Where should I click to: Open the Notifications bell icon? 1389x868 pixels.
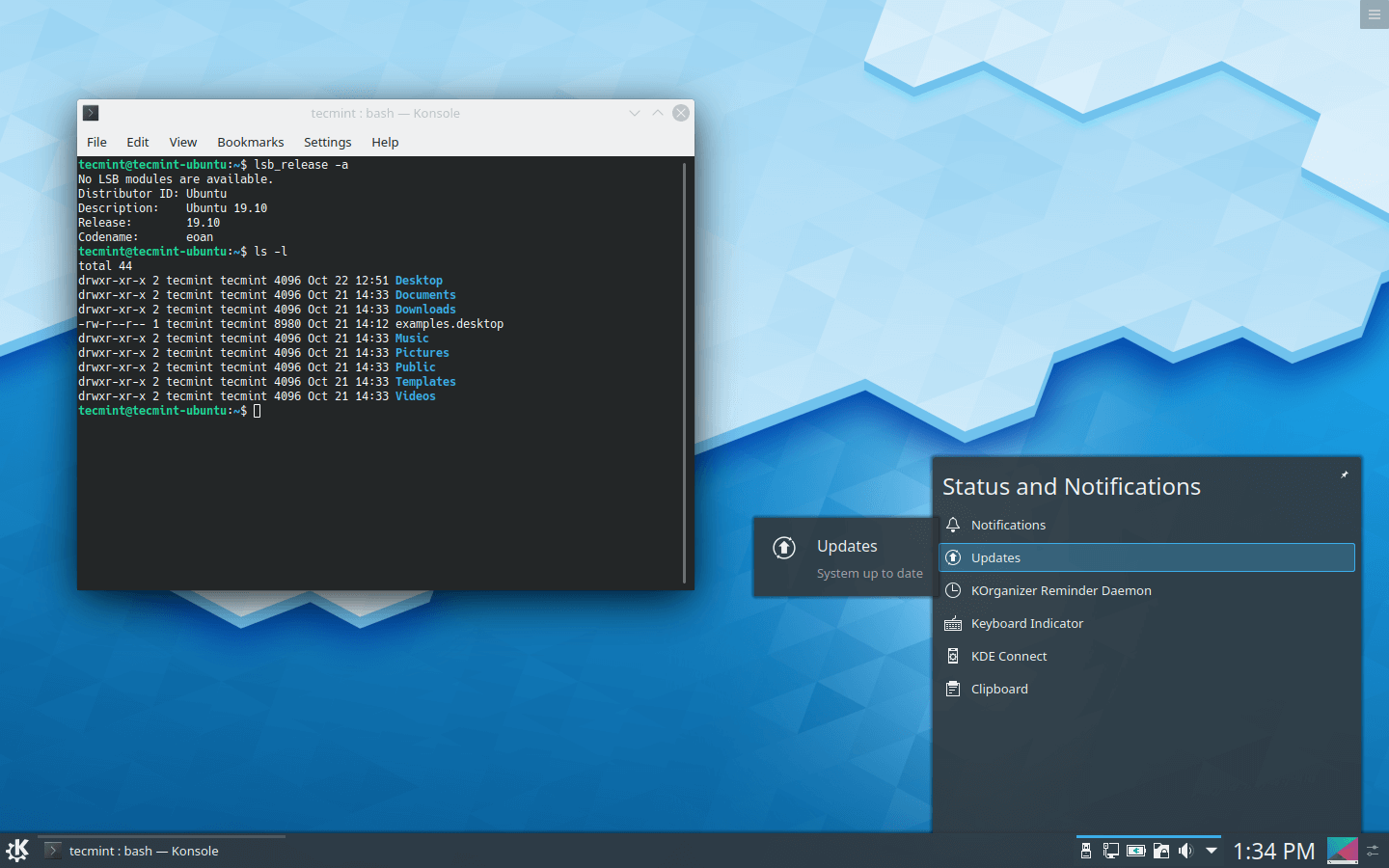pos(953,525)
